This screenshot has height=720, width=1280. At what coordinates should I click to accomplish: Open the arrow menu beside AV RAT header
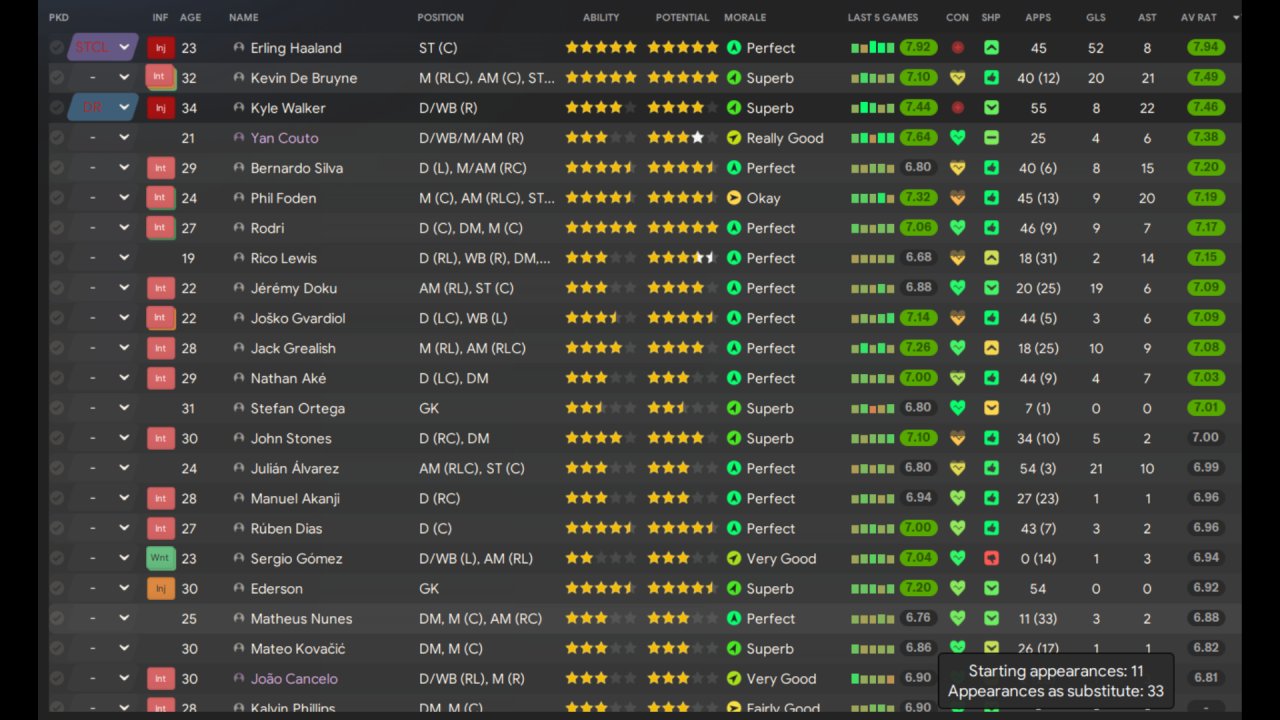(x=1236, y=18)
